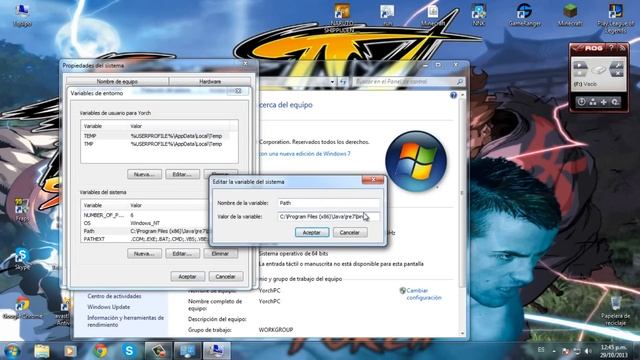
Task: Click Editar under system variables
Action: 182,253
